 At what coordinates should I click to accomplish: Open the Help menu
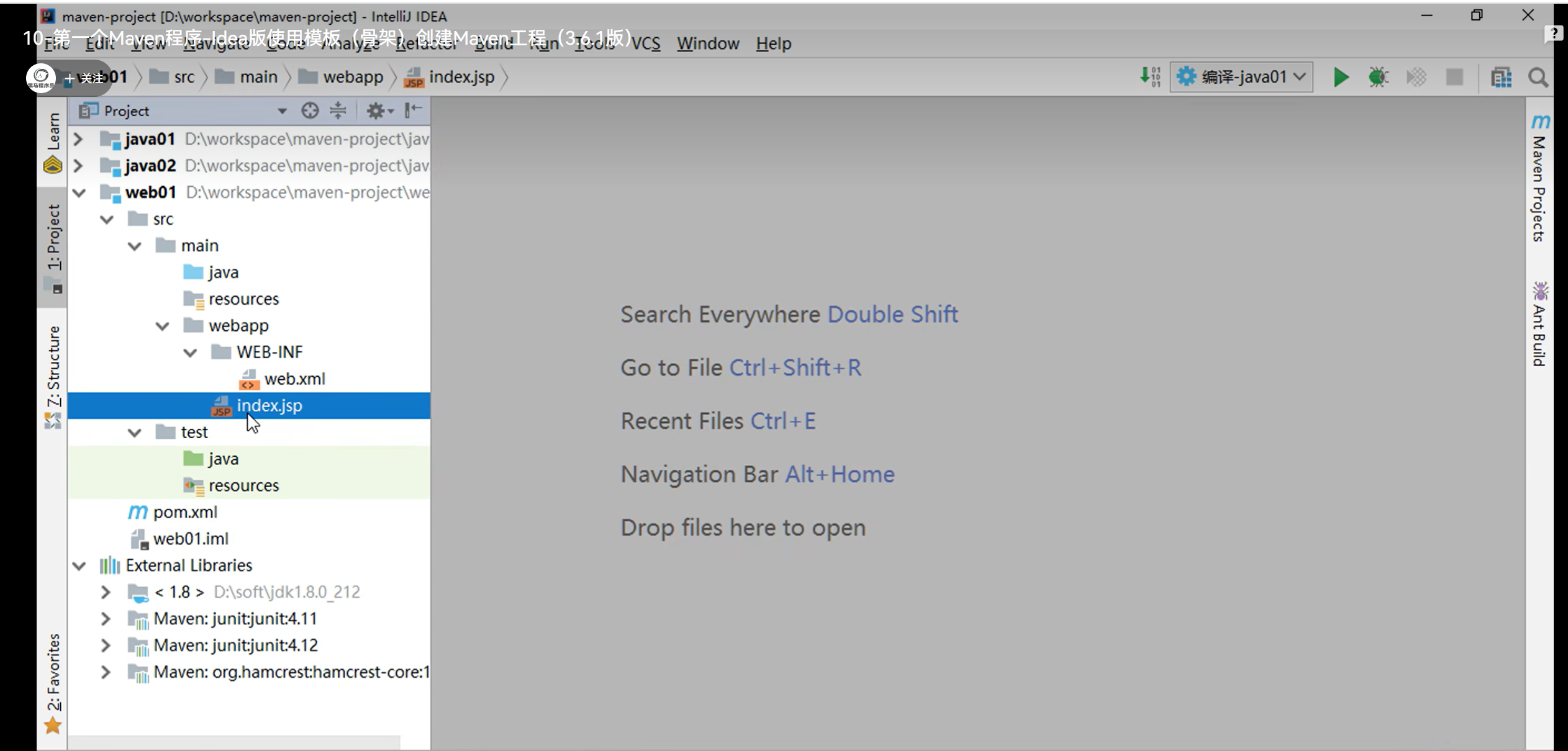tap(773, 43)
